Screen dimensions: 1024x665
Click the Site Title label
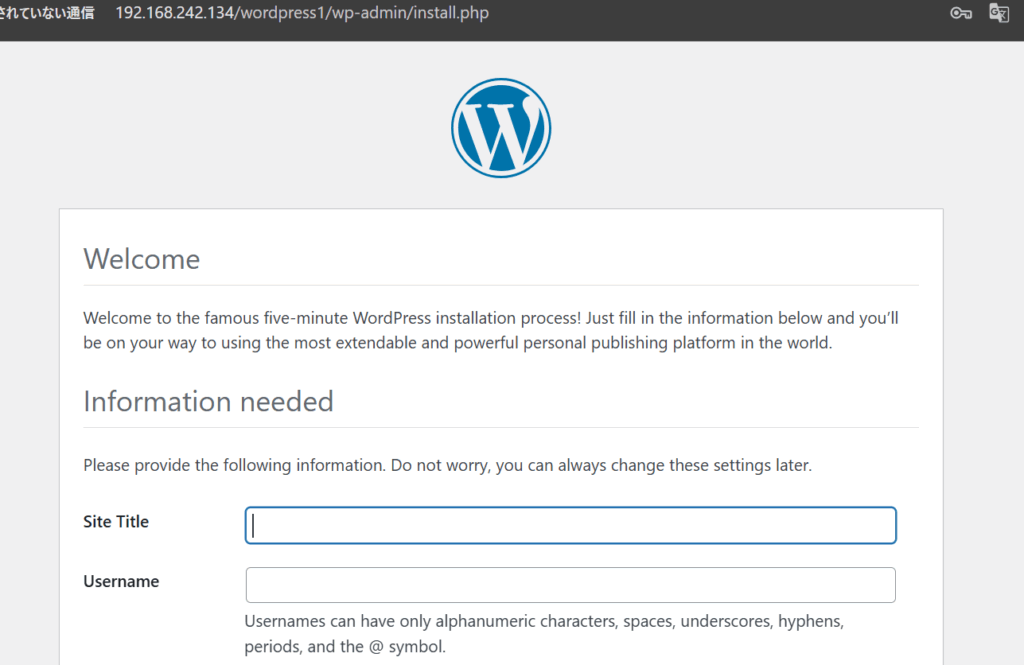(116, 521)
